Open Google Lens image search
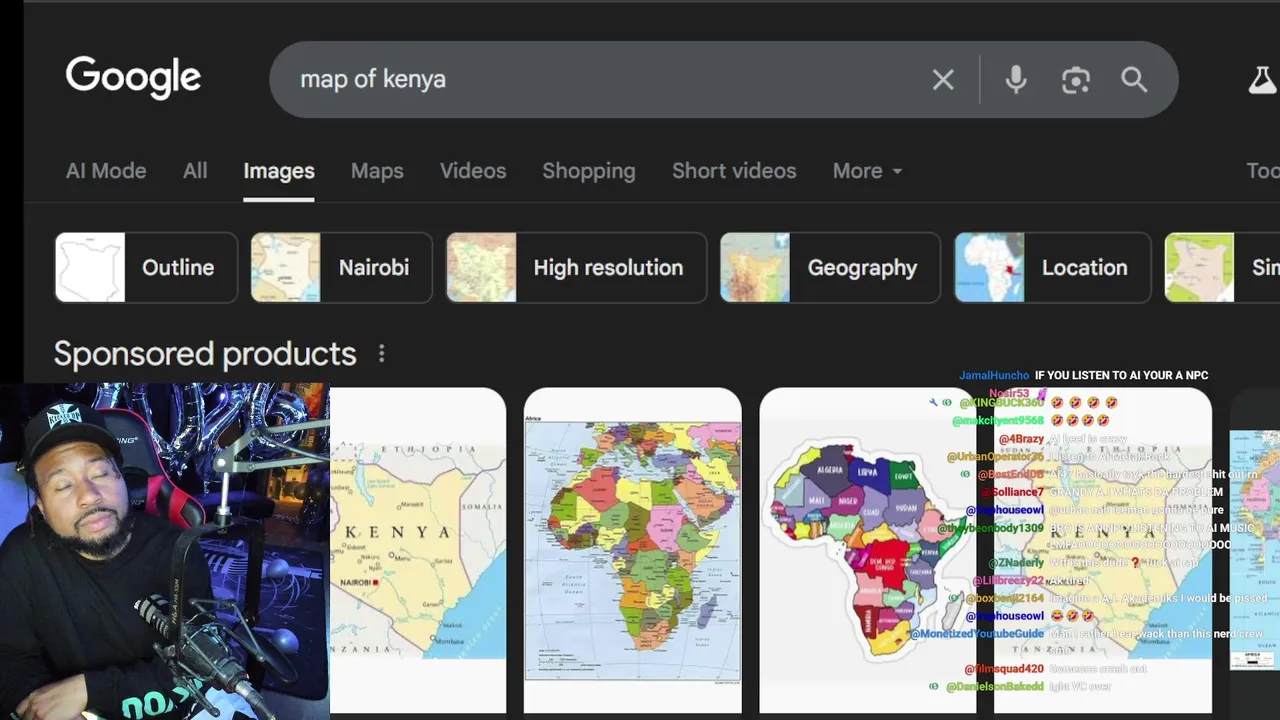 coord(1076,80)
